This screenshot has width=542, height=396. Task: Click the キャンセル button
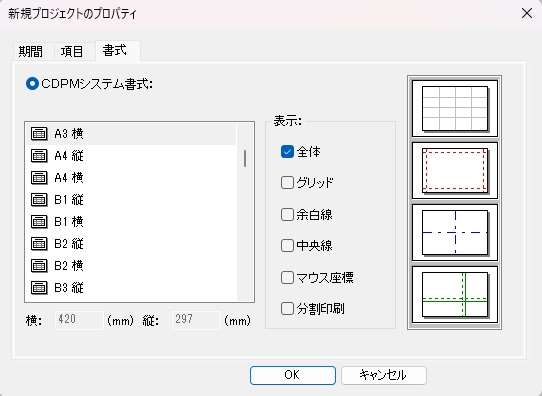tap(384, 375)
